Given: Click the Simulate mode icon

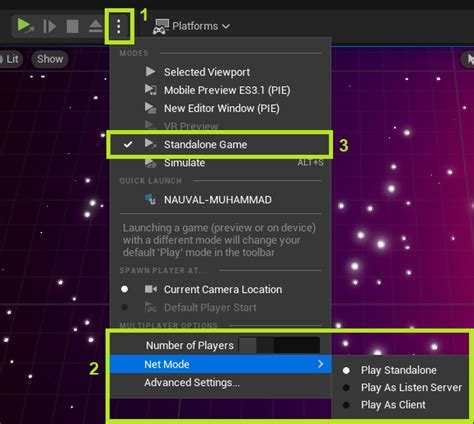Looking at the screenshot, I should pyautogui.click(x=150, y=162).
